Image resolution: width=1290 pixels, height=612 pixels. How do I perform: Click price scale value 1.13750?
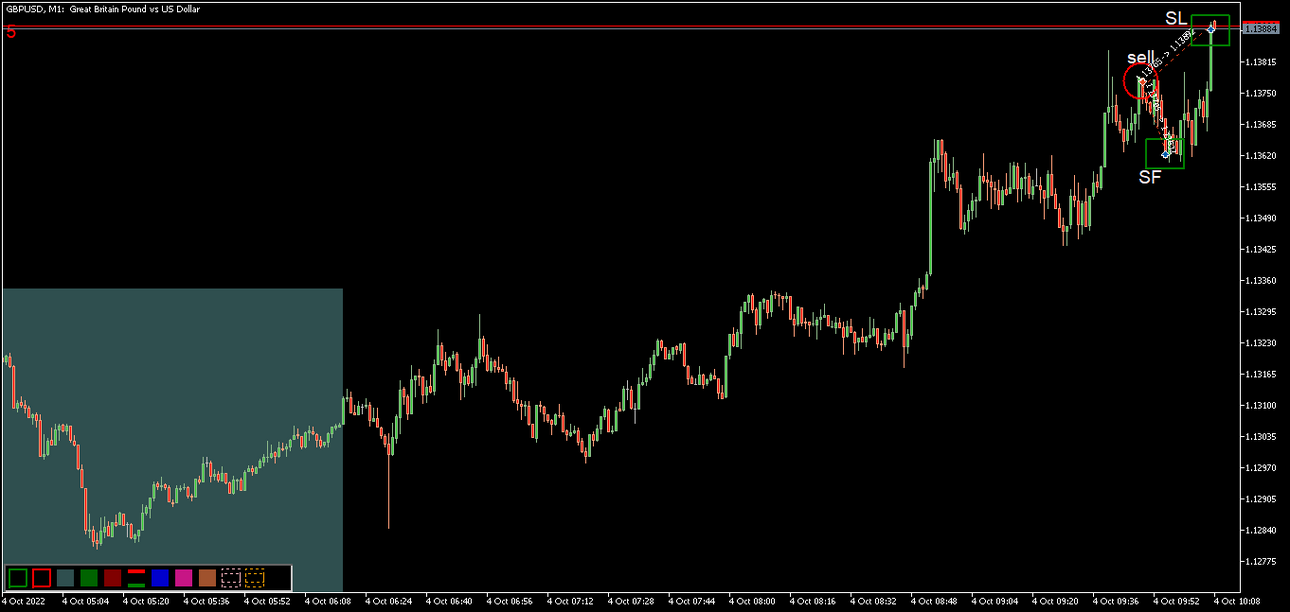tap(1261, 93)
